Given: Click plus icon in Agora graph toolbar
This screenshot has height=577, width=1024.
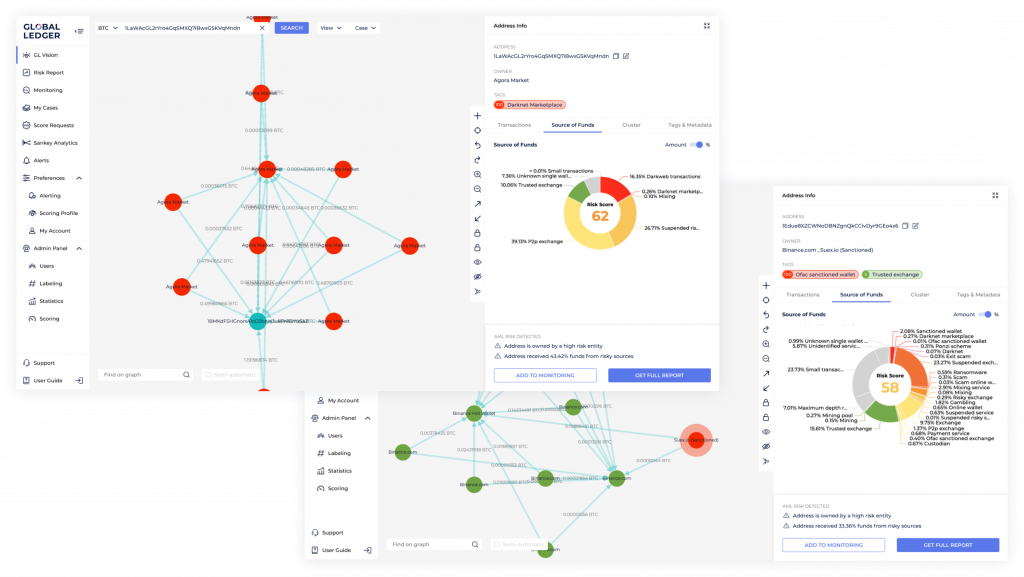Looking at the screenshot, I should click(477, 116).
